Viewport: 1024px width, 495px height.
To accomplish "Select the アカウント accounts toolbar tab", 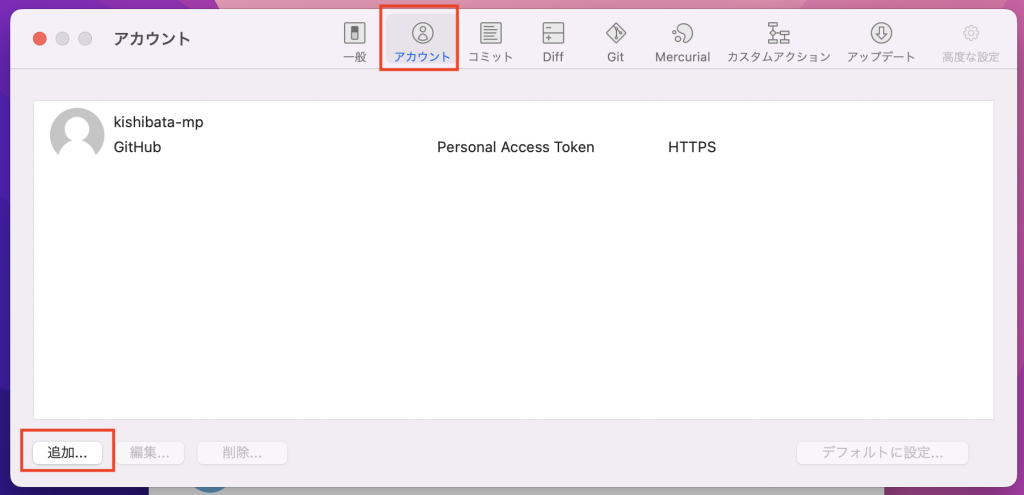I will pyautogui.click(x=423, y=42).
